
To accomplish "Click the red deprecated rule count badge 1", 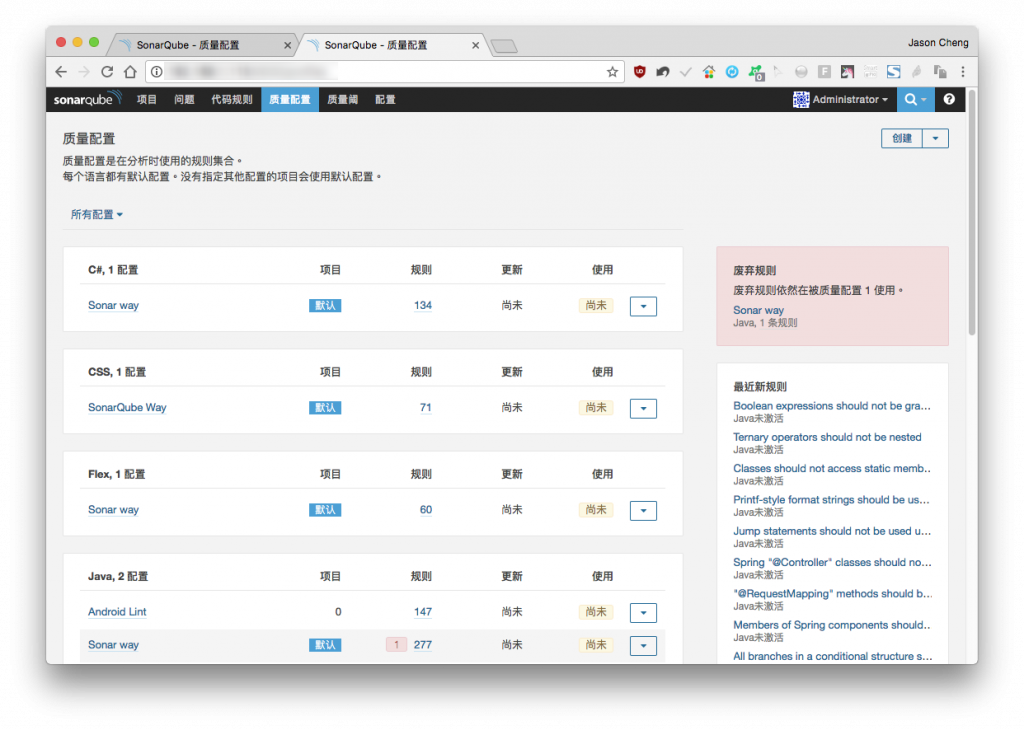I will click(396, 645).
